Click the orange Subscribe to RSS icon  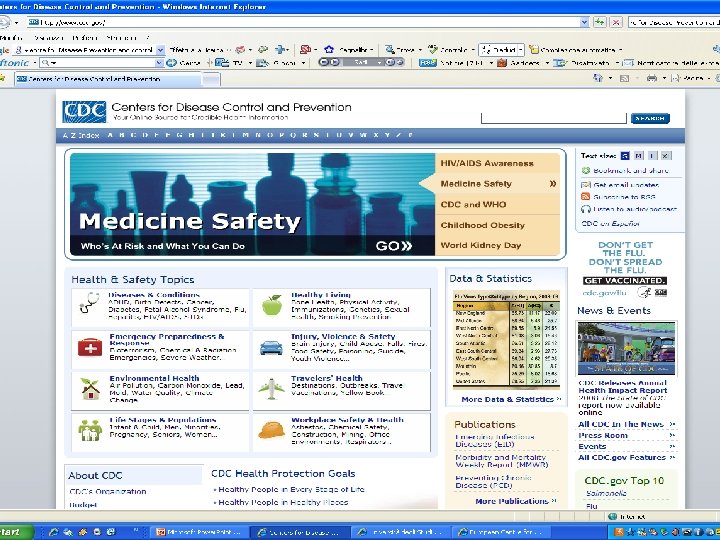tap(585, 197)
